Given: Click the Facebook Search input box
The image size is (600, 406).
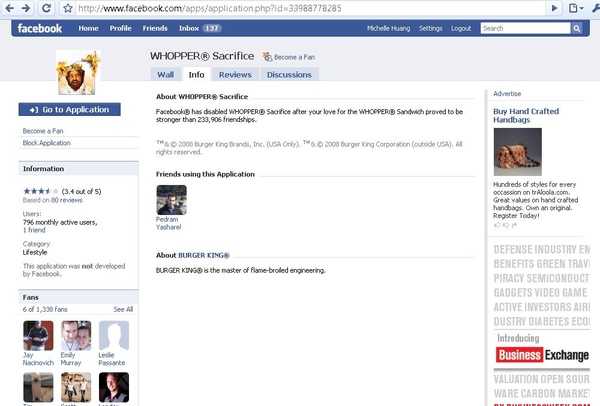Looking at the screenshot, I should pos(525,28).
